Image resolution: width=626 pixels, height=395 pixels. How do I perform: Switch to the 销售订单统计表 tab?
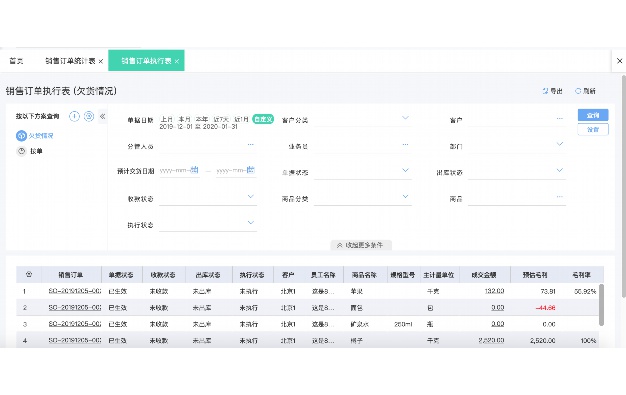coord(70,61)
